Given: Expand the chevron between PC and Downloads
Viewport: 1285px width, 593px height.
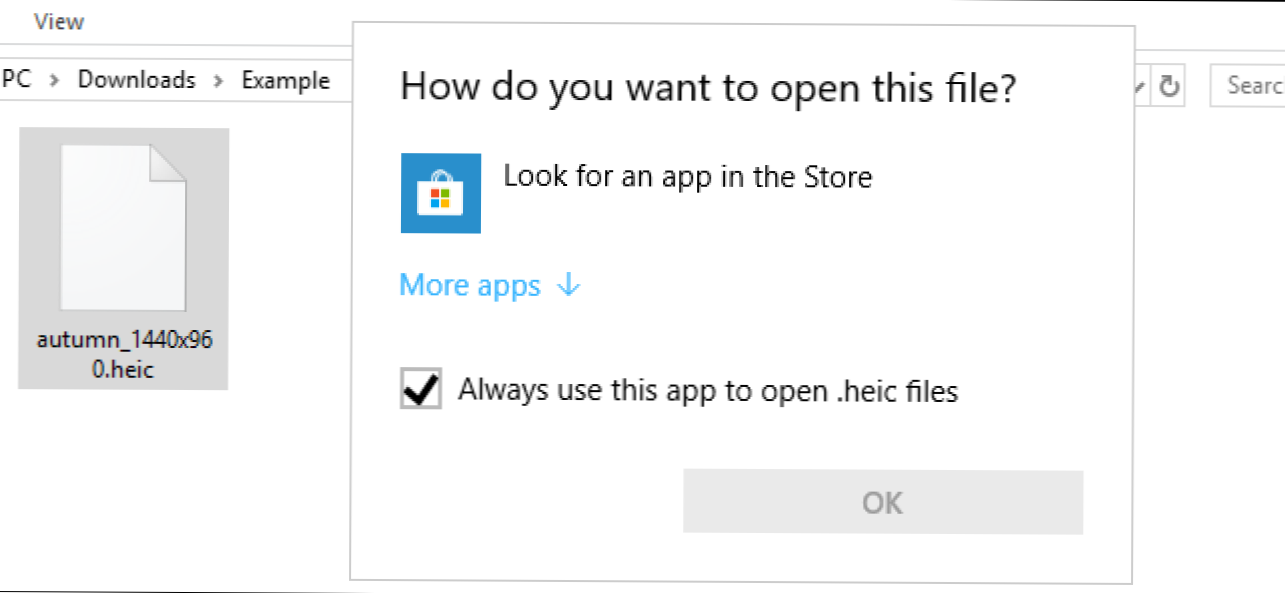Looking at the screenshot, I should coord(55,80).
